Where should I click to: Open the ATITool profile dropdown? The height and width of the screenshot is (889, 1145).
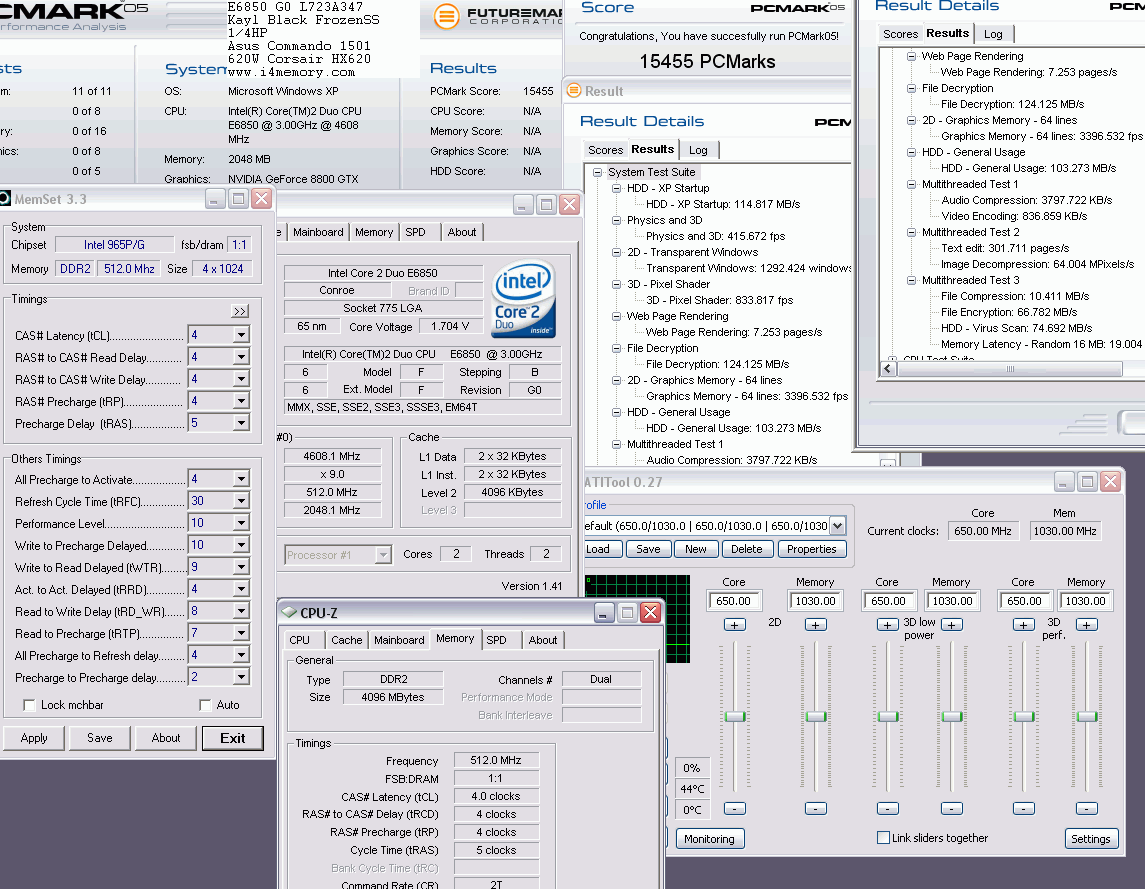837,525
